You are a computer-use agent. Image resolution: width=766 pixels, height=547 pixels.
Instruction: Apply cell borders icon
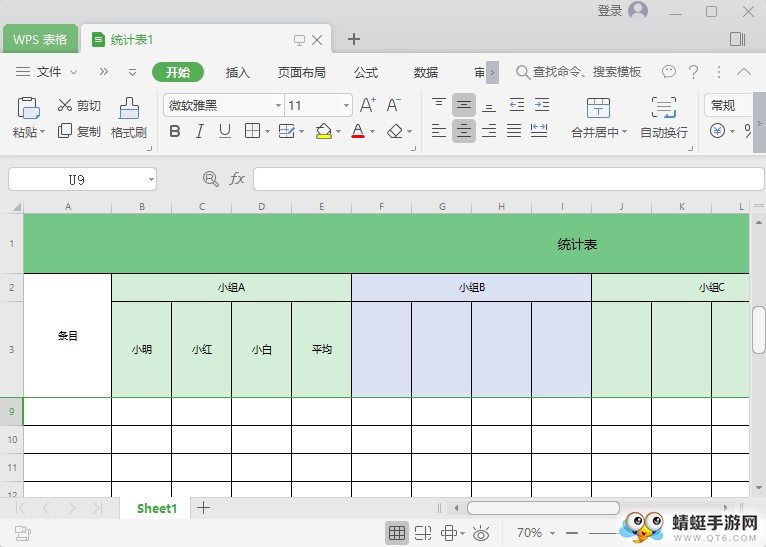252,131
